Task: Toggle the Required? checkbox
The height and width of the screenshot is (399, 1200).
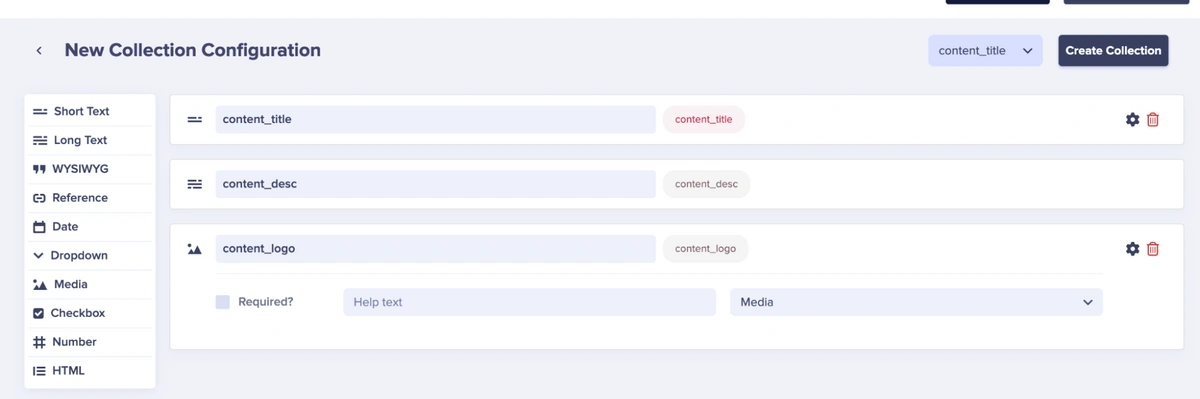Action: coord(223,302)
